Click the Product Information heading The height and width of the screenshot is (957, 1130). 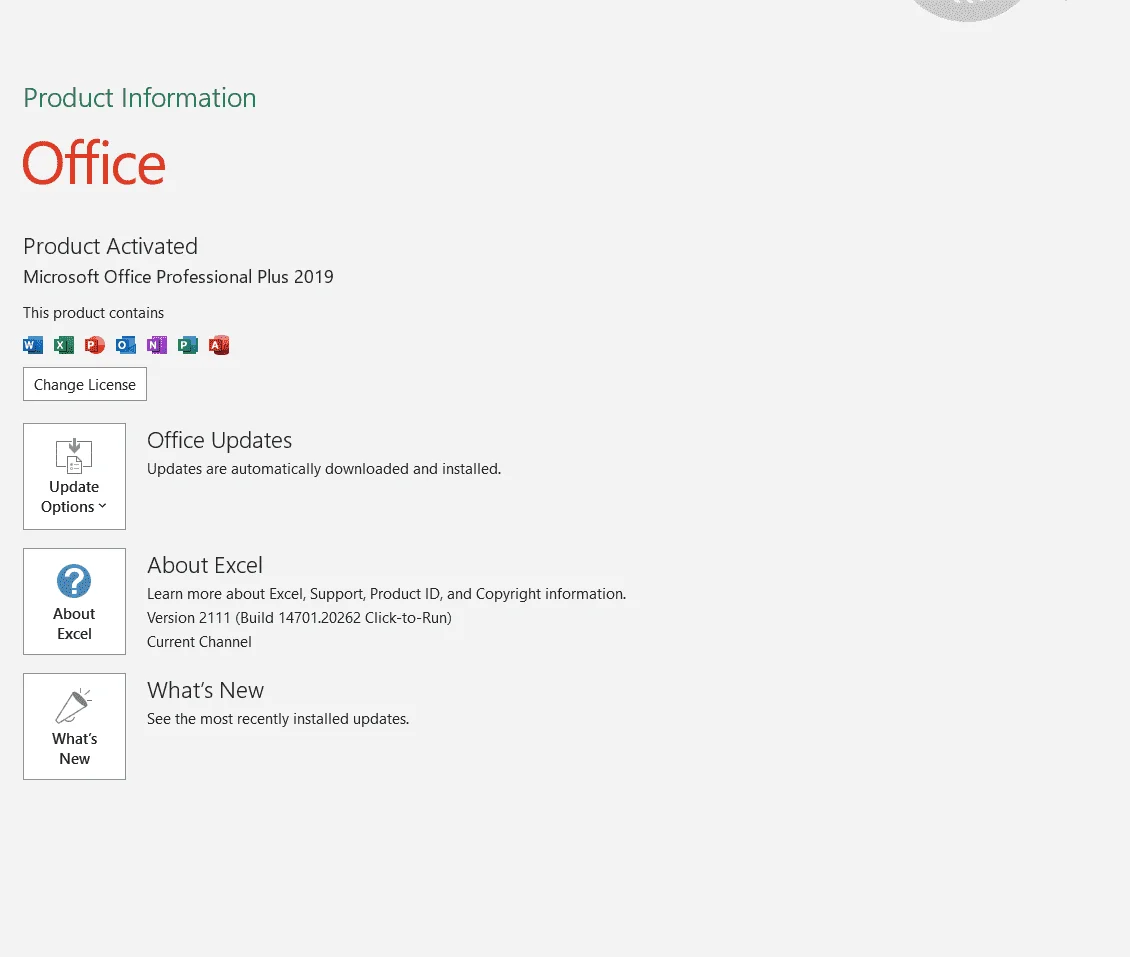click(140, 98)
